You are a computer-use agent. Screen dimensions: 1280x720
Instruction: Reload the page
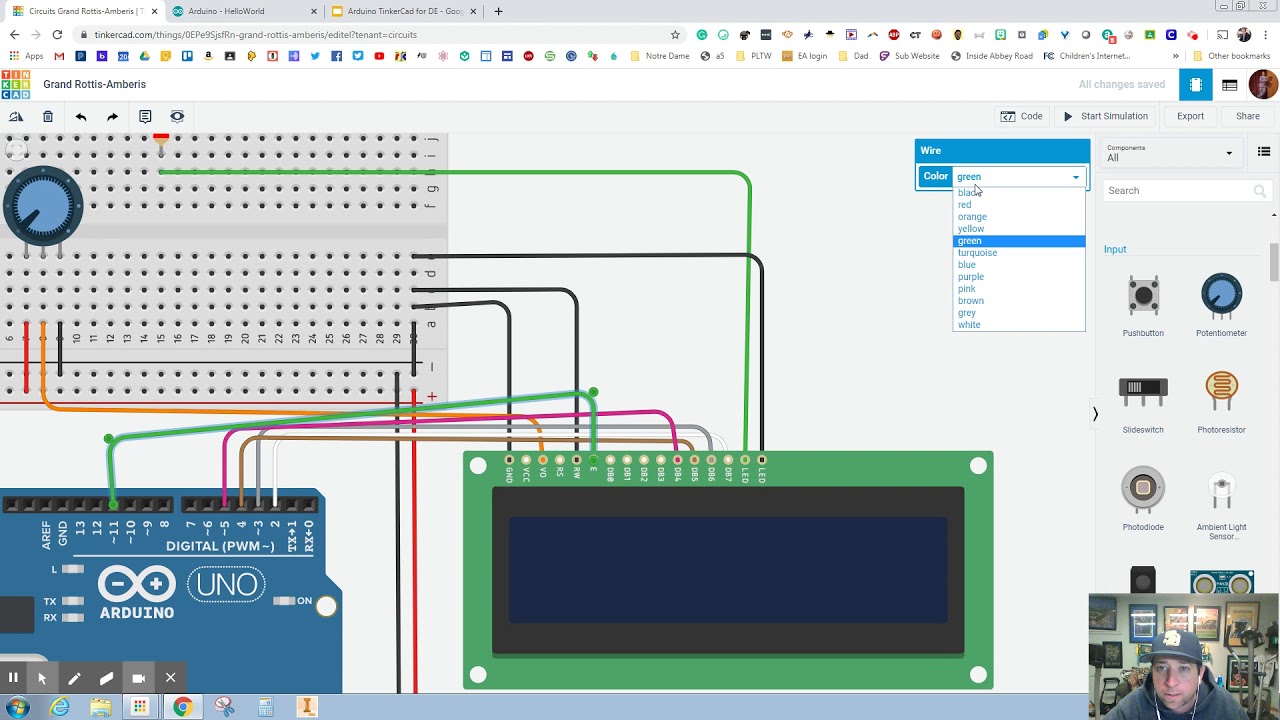tap(57, 35)
